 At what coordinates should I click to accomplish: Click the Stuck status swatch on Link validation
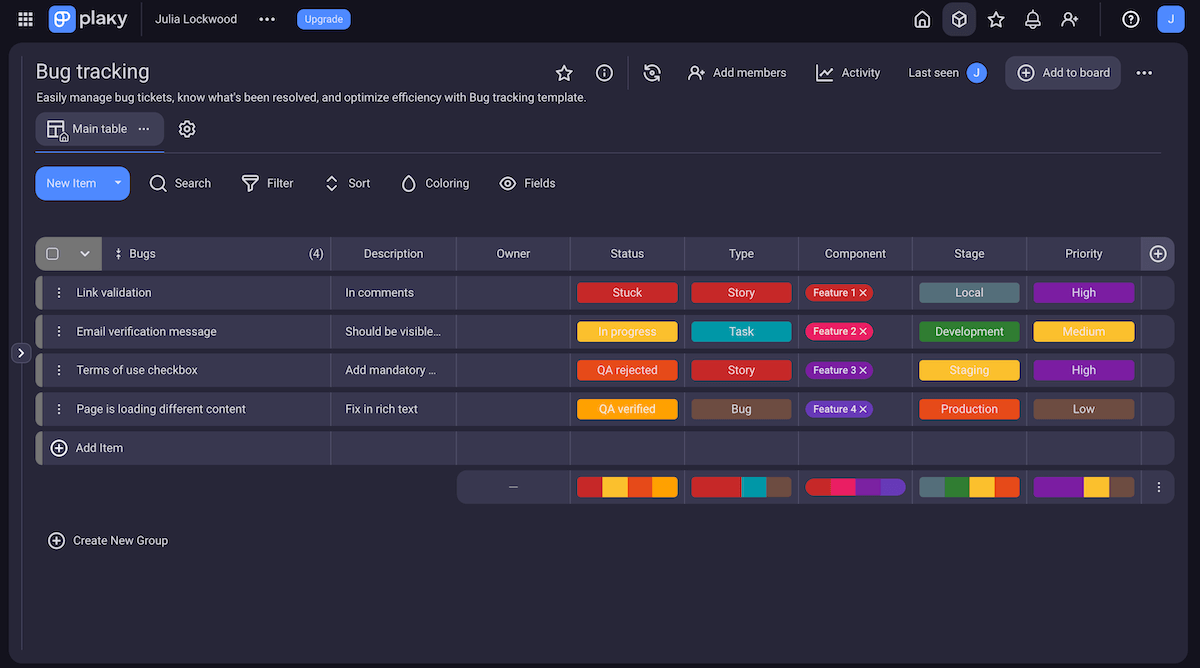tap(627, 292)
